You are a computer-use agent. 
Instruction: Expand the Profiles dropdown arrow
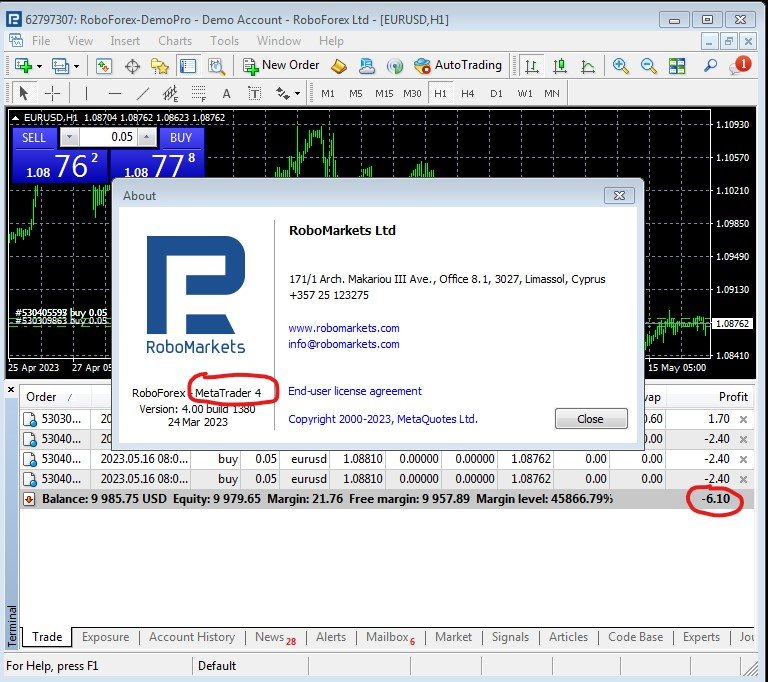76,66
